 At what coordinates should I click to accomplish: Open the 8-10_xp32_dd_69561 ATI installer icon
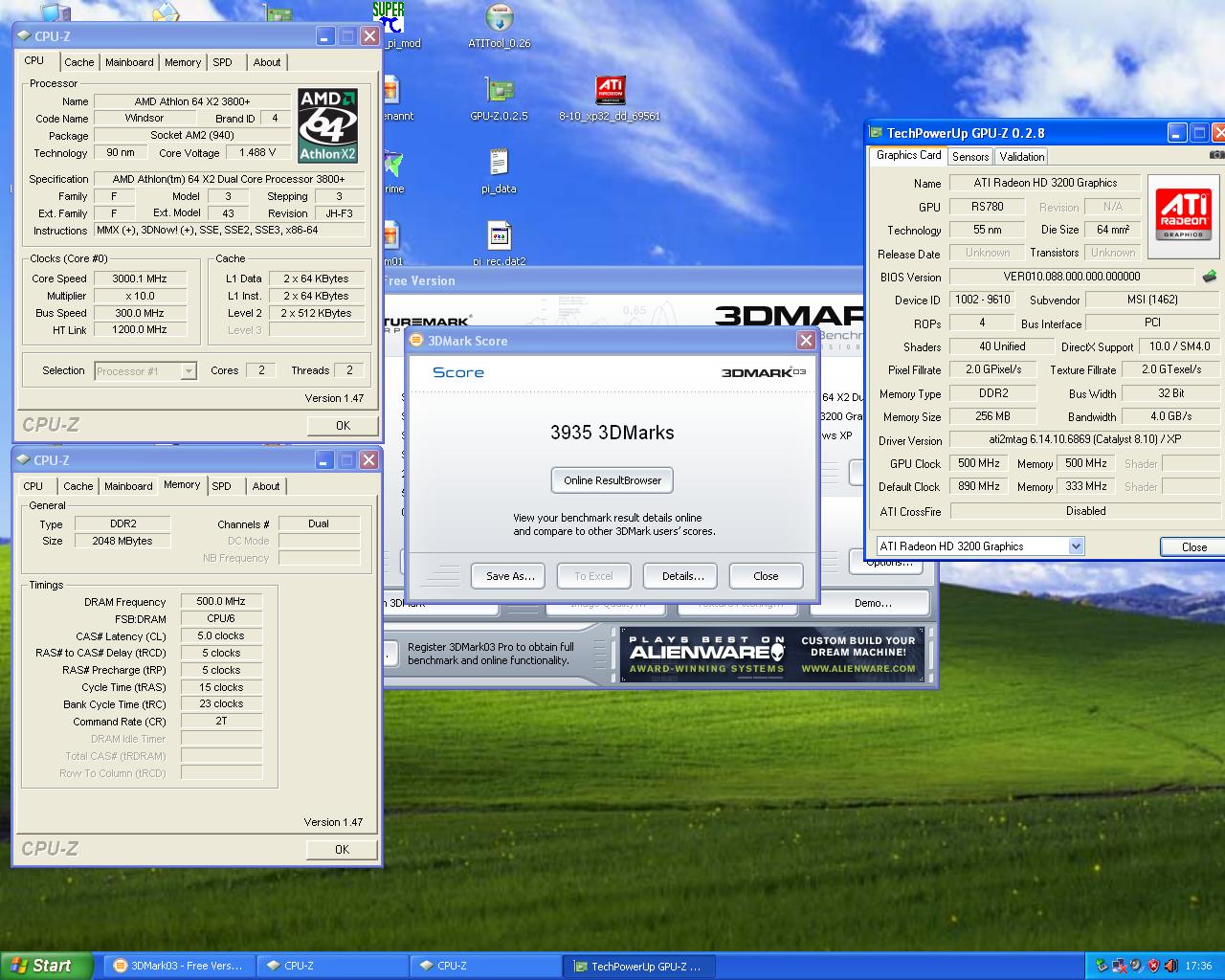pos(610,100)
